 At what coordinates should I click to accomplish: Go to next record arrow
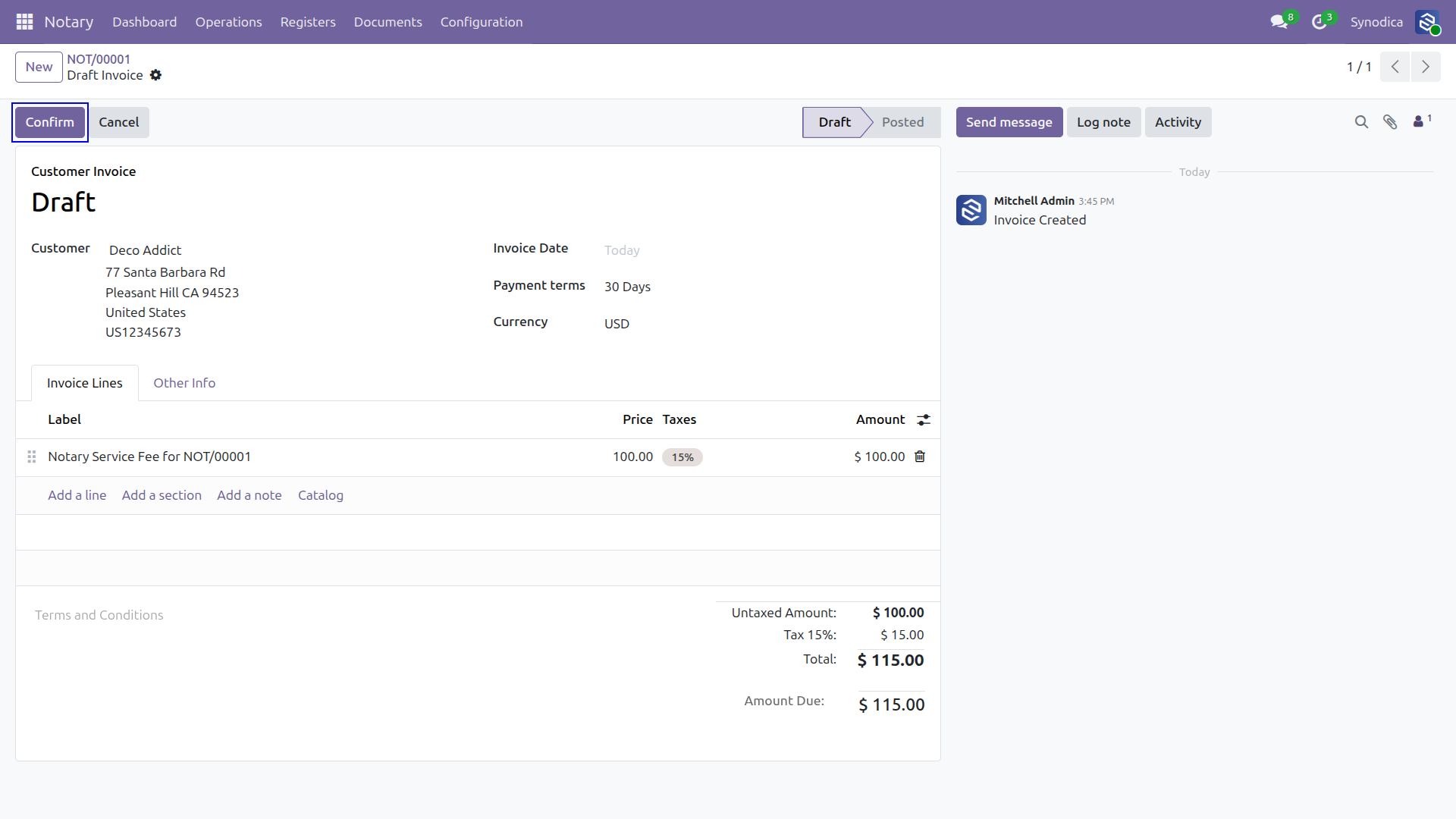[1426, 67]
